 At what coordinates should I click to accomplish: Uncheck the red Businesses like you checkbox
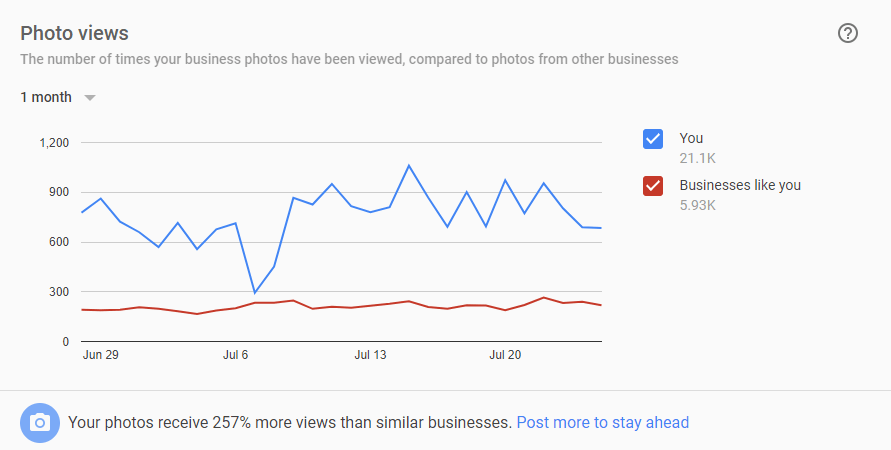tap(653, 186)
